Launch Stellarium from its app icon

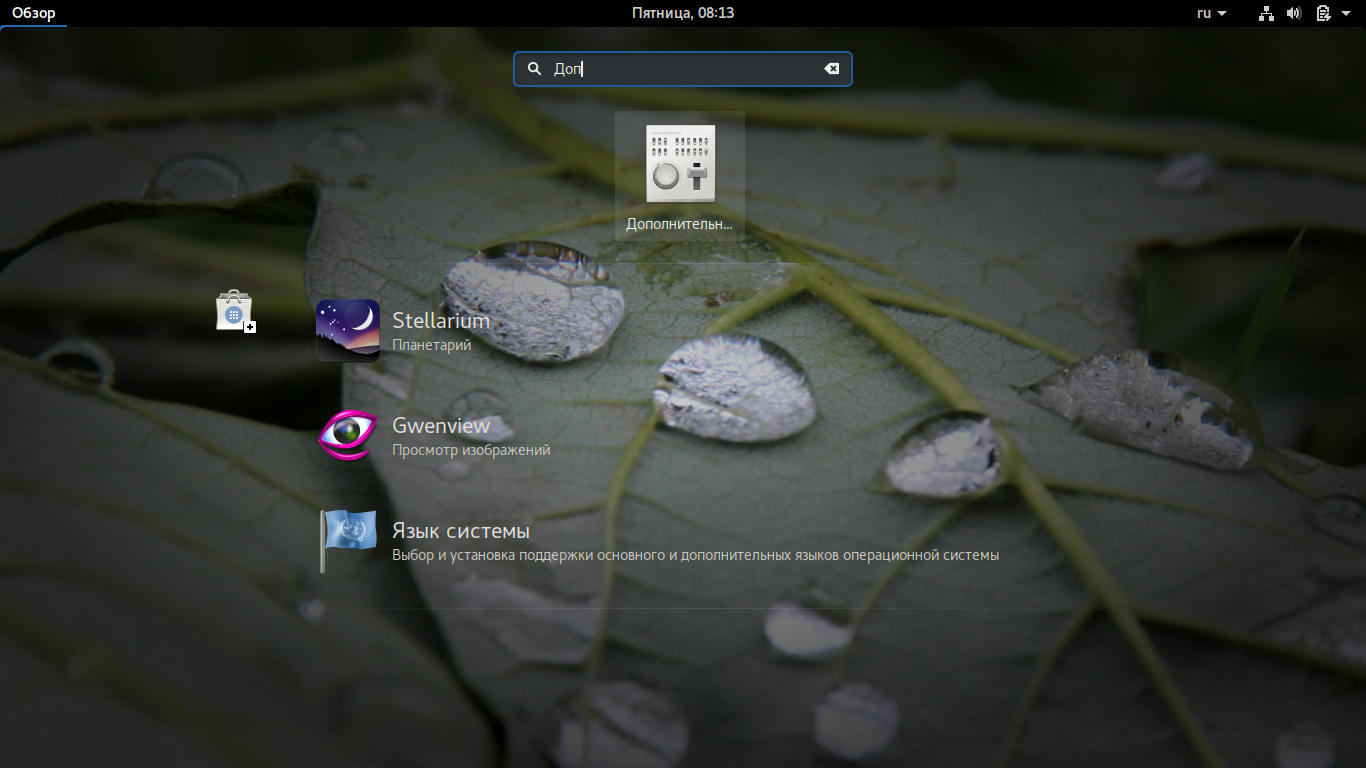pos(348,330)
